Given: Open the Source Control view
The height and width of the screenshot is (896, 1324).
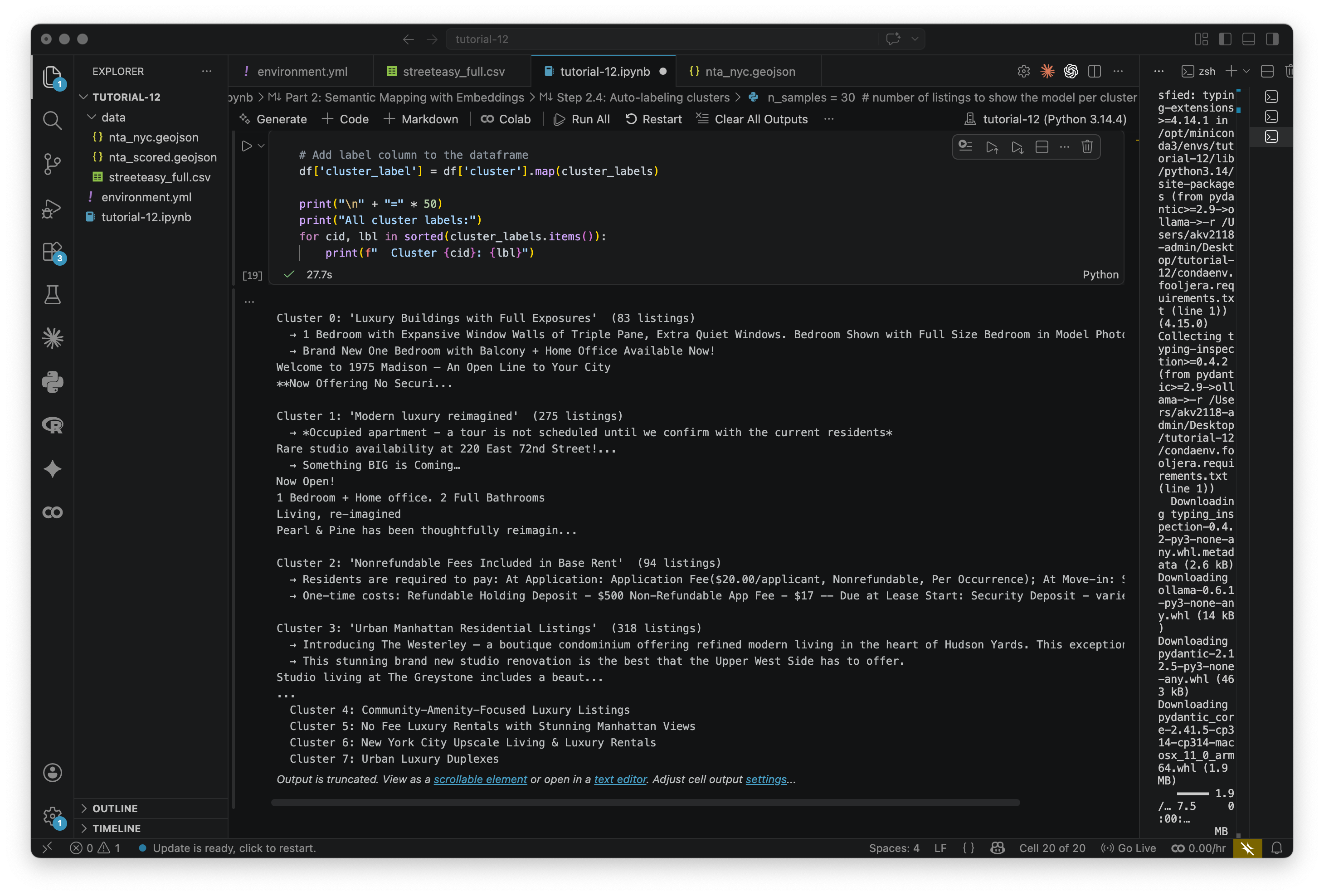Looking at the screenshot, I should tap(53, 164).
